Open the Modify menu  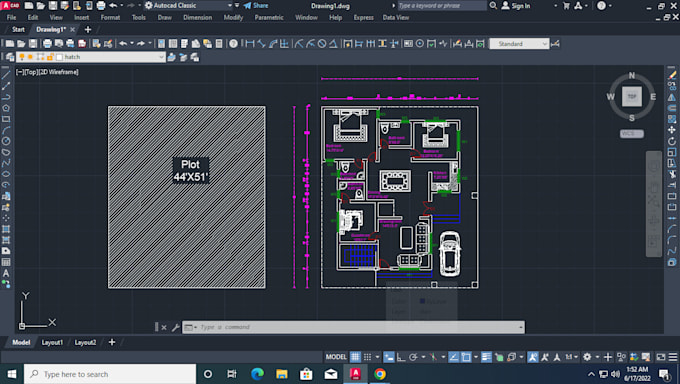pos(233,17)
